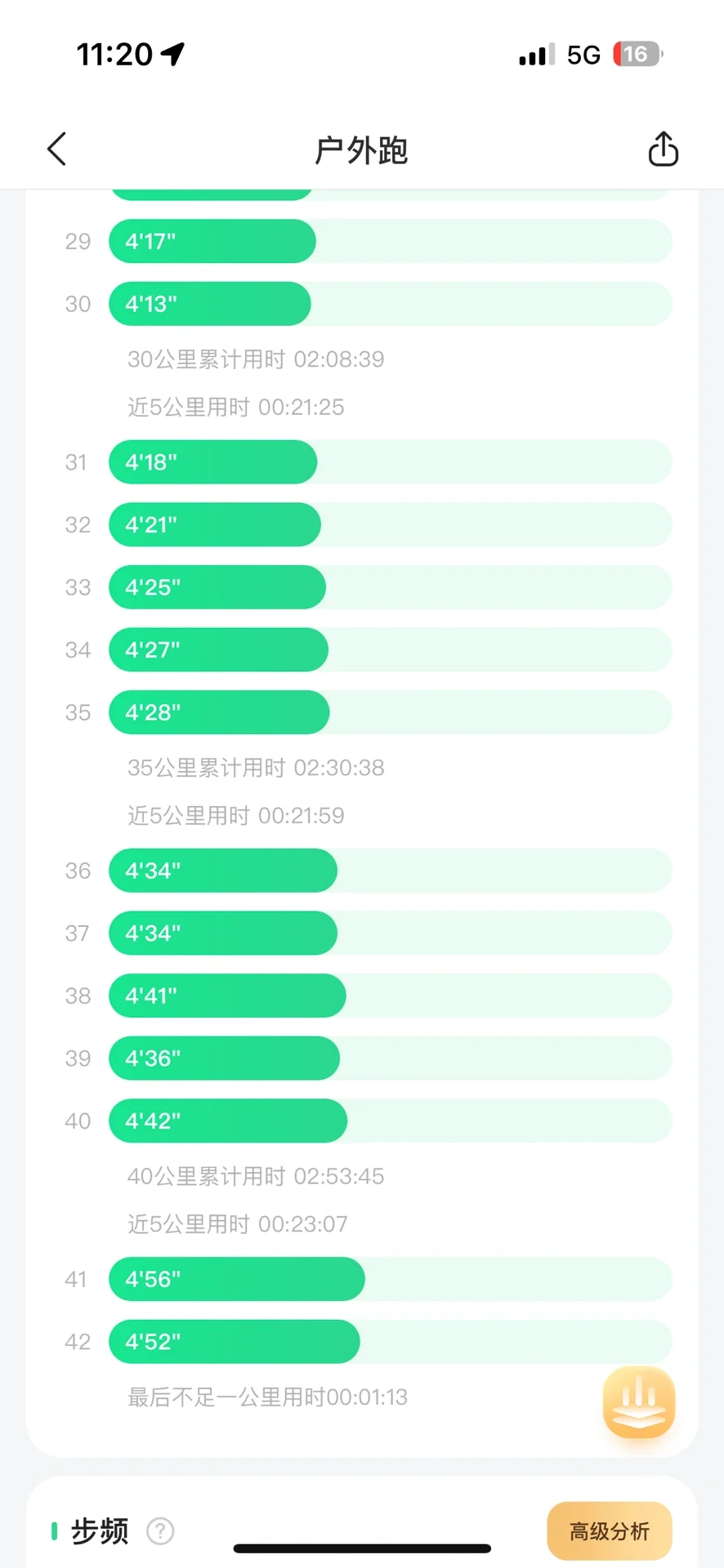This screenshot has width=724, height=1568.
Task: Tap the home indicator bar at bottom
Action: [x=362, y=1548]
